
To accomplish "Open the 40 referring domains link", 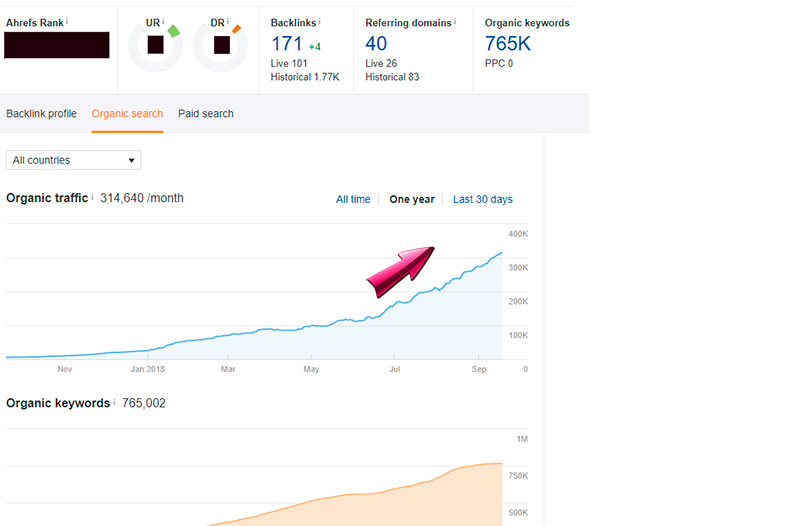I will tap(376, 43).
